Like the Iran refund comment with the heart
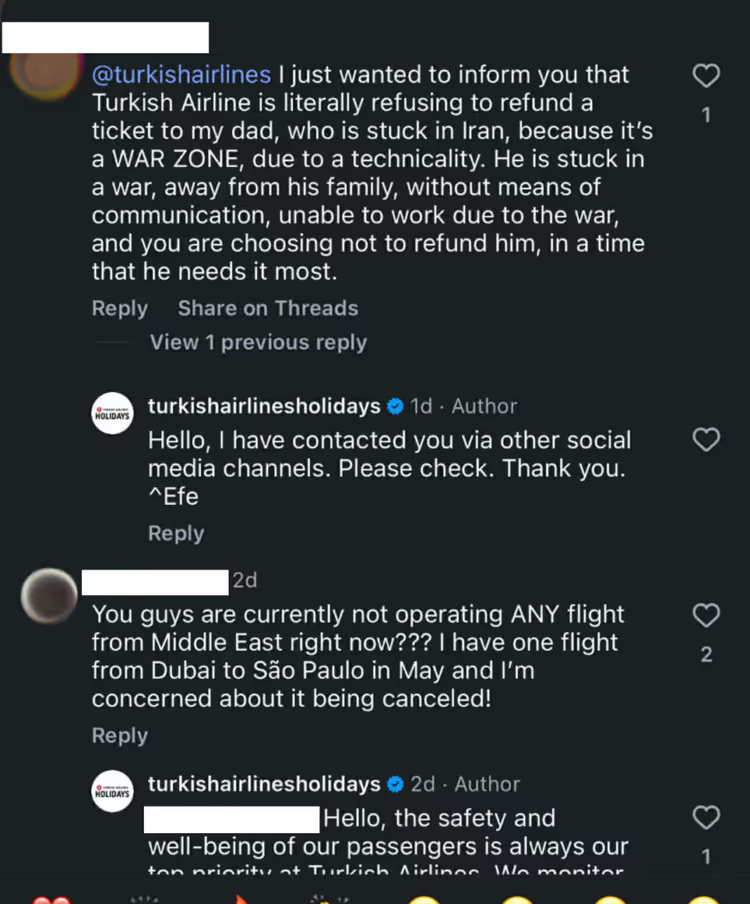The height and width of the screenshot is (904, 750). click(706, 76)
